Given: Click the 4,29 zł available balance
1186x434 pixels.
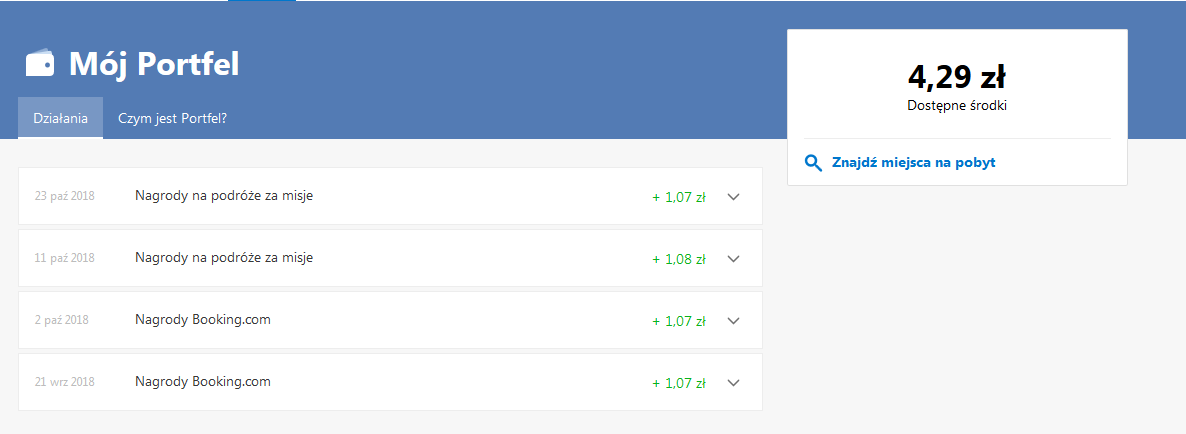Looking at the screenshot, I should click(957, 78).
